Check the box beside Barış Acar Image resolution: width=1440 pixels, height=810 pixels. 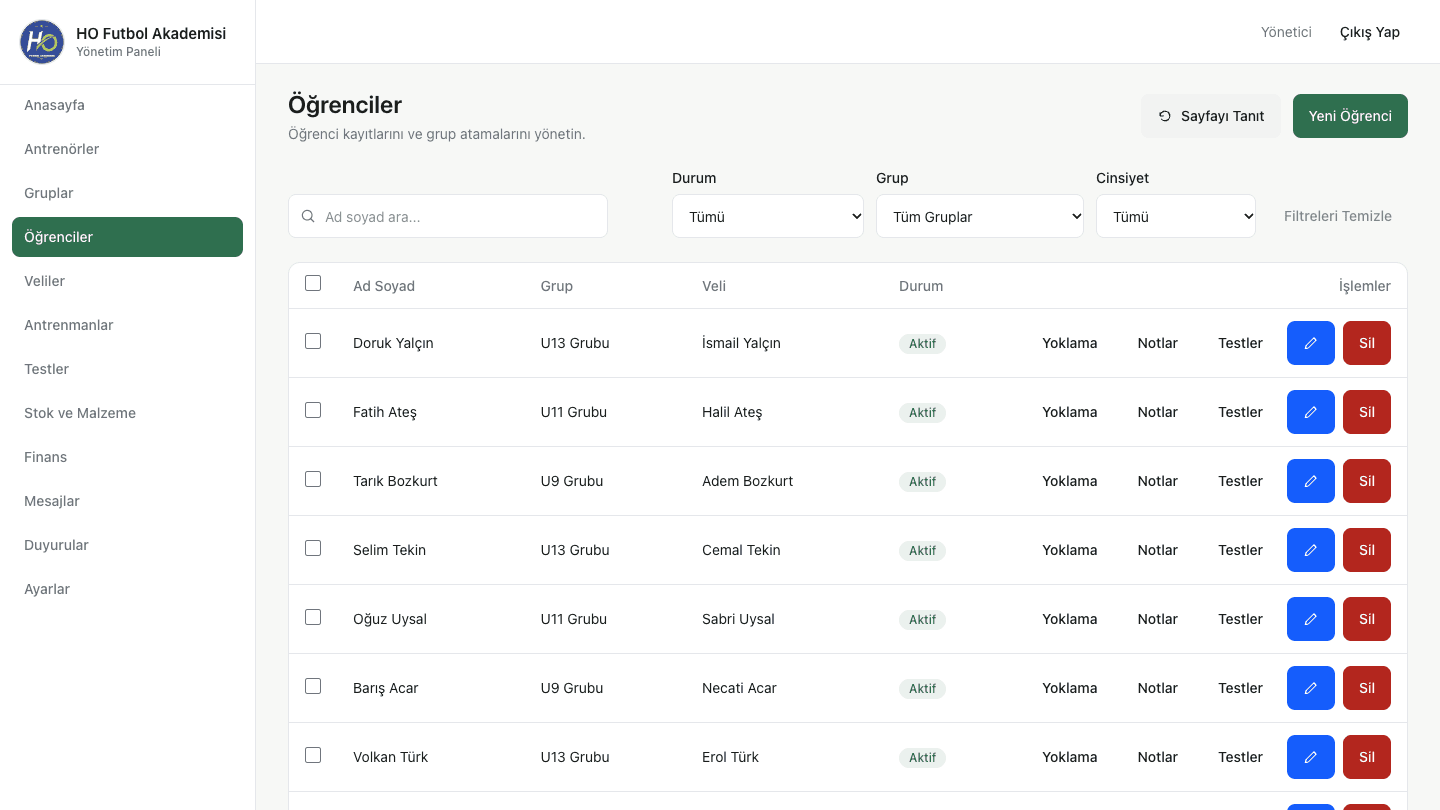(313, 686)
